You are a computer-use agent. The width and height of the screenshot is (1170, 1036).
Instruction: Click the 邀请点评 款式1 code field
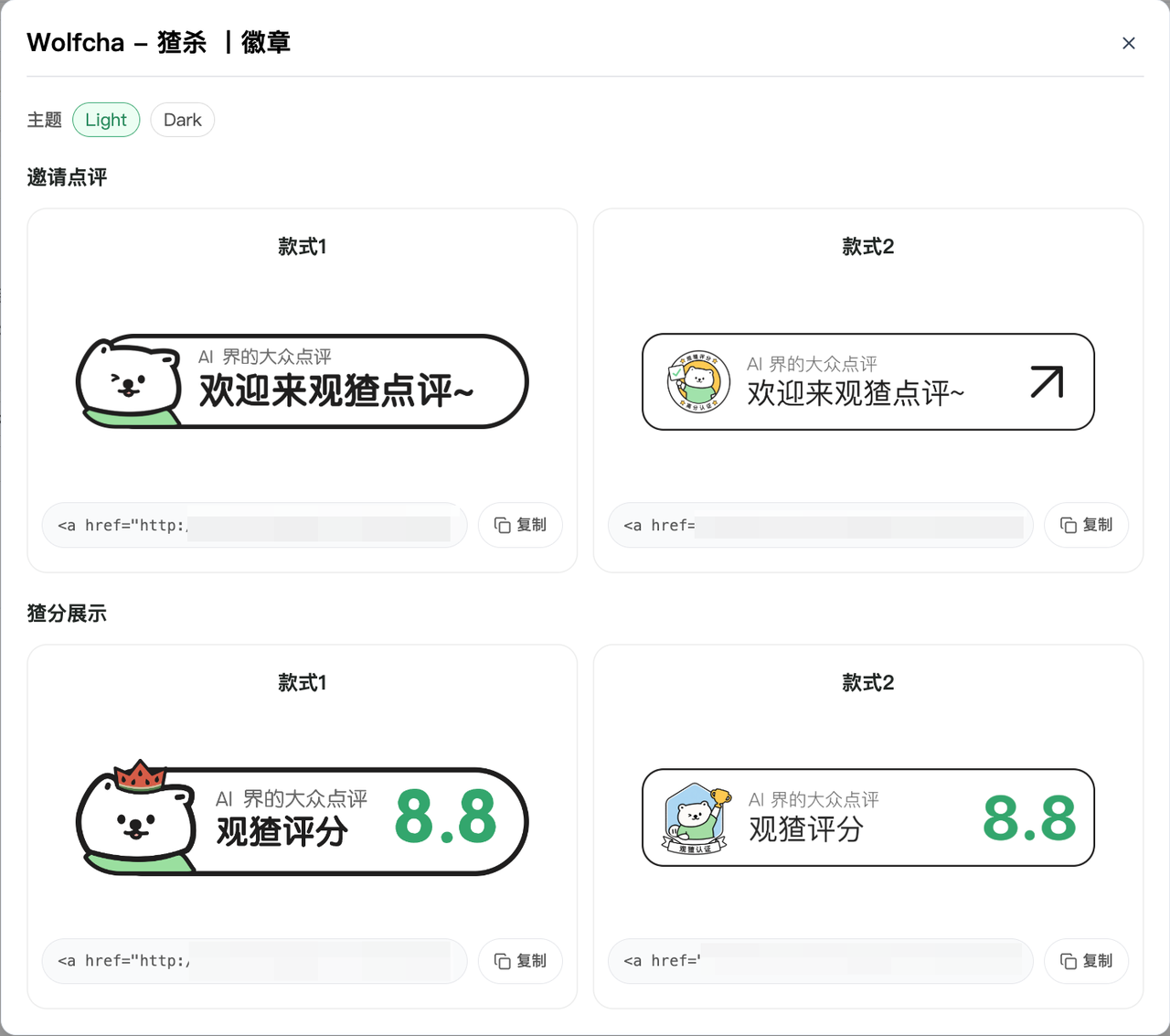[255, 525]
